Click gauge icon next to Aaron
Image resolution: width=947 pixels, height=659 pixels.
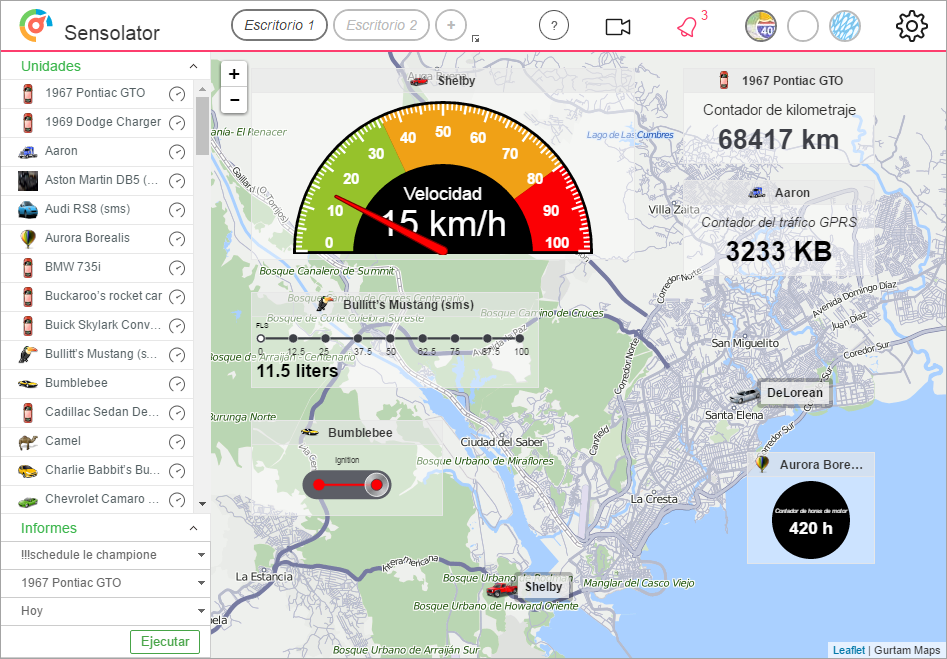tap(176, 152)
